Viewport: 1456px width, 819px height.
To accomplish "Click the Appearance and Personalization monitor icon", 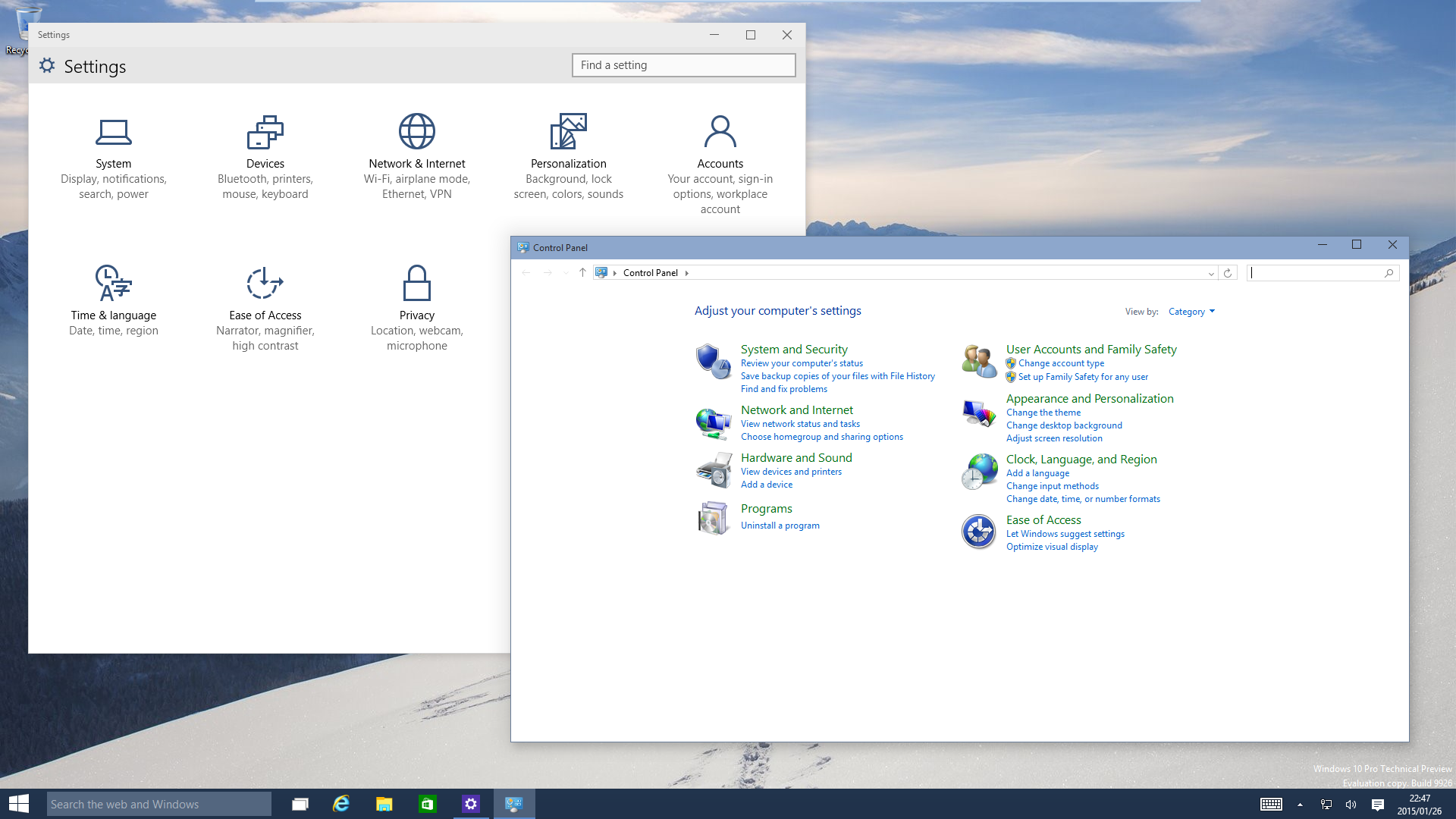I will point(979,413).
